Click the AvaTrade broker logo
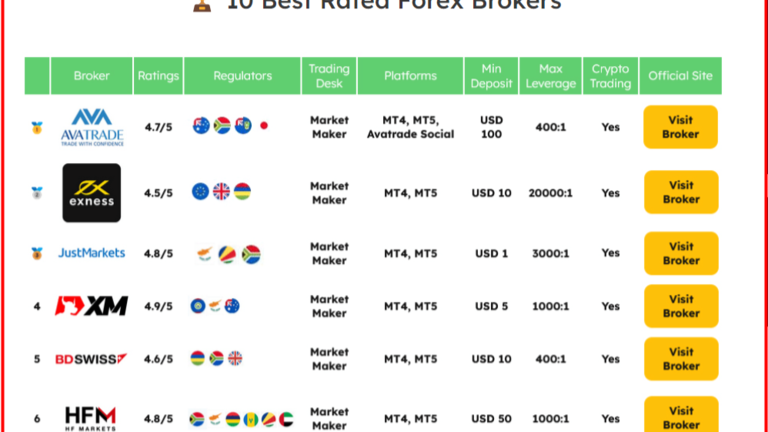 (92, 127)
